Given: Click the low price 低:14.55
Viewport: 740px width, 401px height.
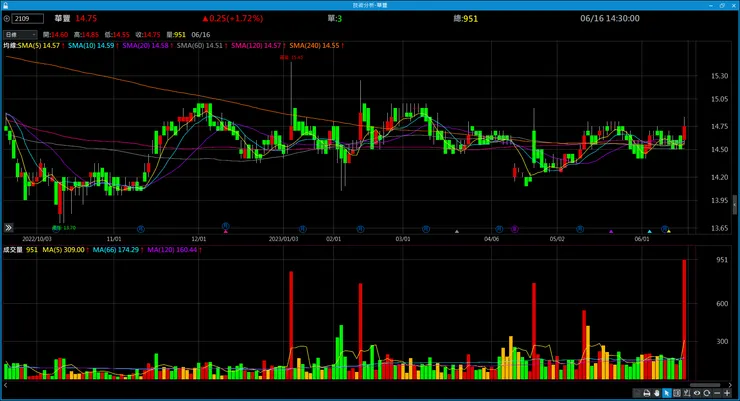Looking at the screenshot, I should tap(117, 34).
